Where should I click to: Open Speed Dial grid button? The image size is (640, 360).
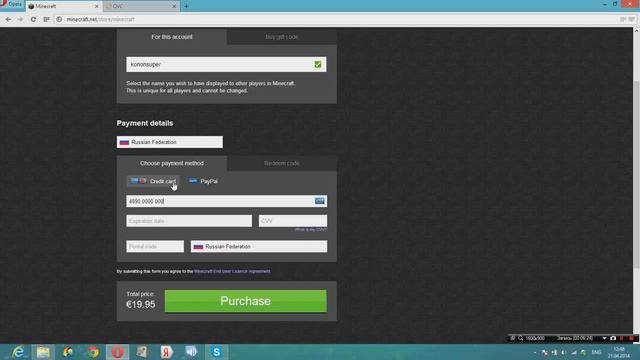click(x=46, y=19)
